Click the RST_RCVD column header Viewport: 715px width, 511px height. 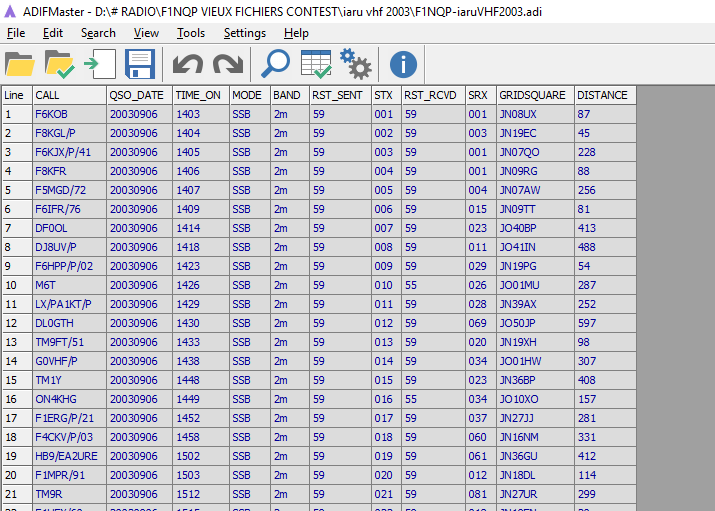pos(433,95)
